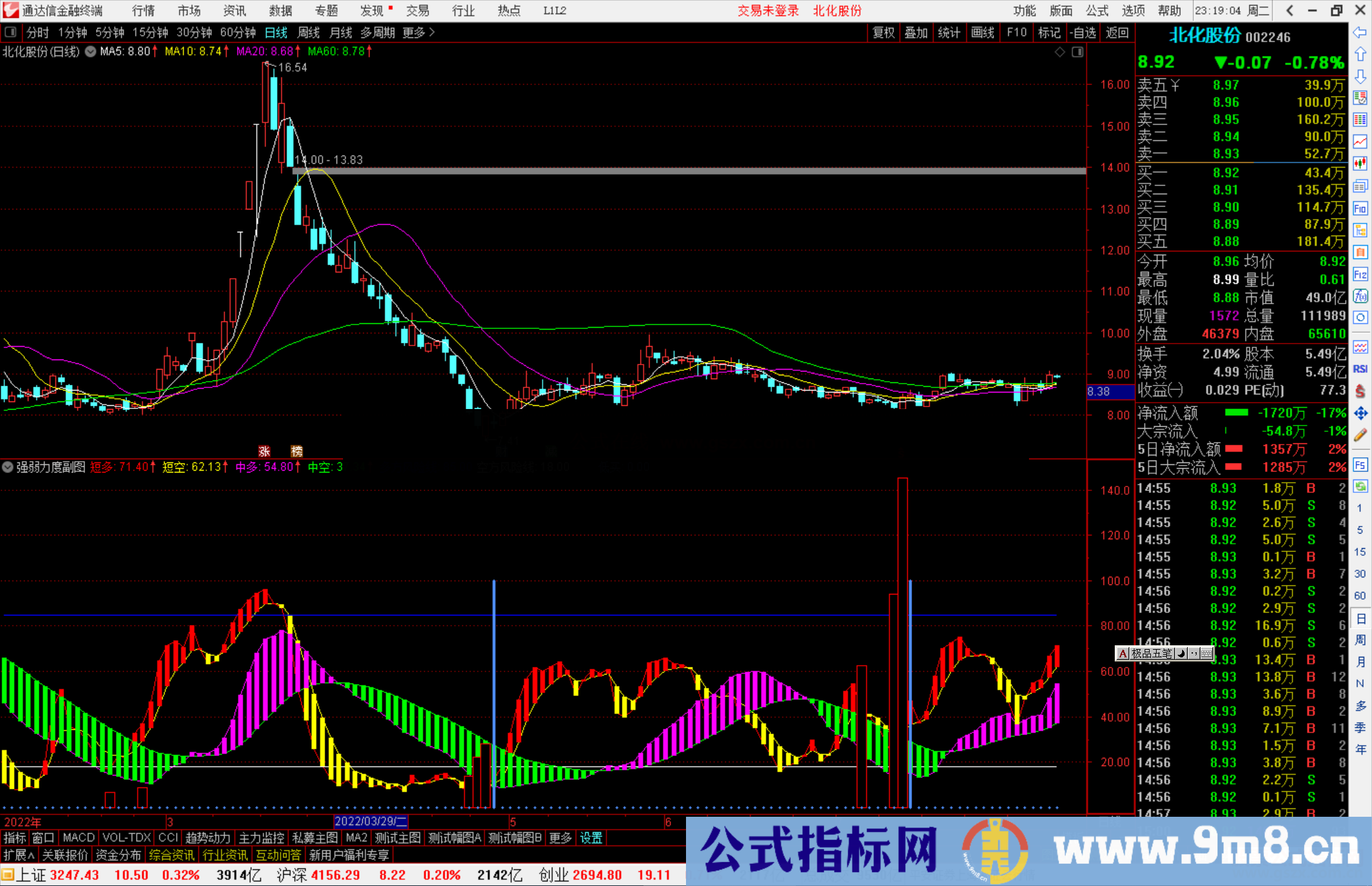Collapse the 强弱力度副图 indicator panel toggle

(8, 467)
